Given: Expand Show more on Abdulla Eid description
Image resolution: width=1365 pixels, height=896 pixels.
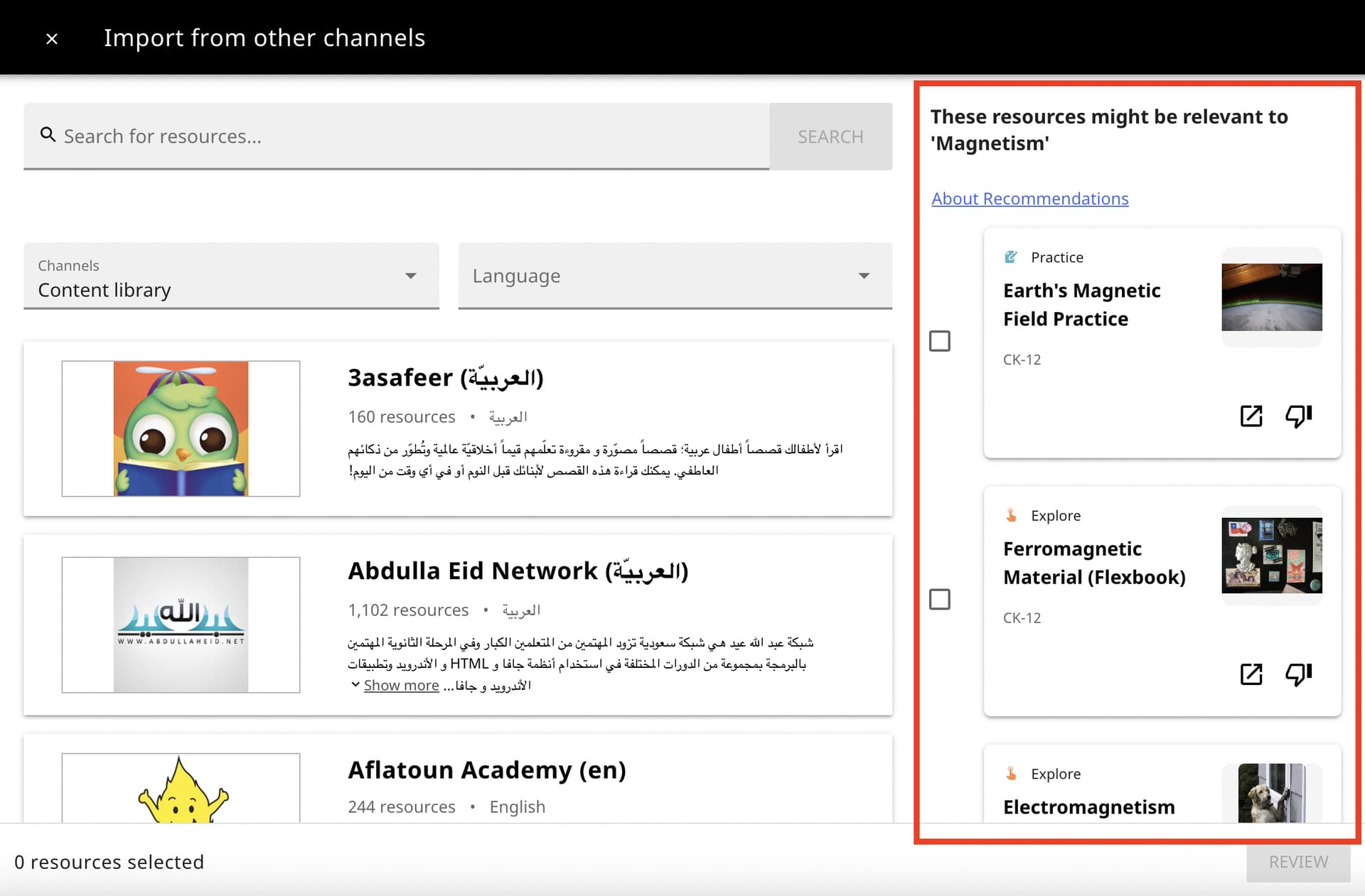Looking at the screenshot, I should point(401,686).
